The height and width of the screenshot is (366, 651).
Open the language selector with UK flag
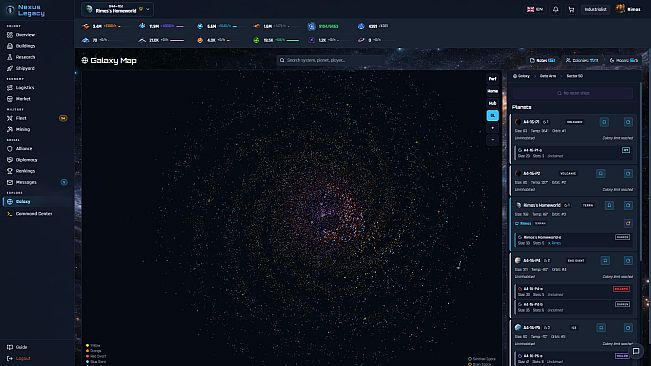535,9
